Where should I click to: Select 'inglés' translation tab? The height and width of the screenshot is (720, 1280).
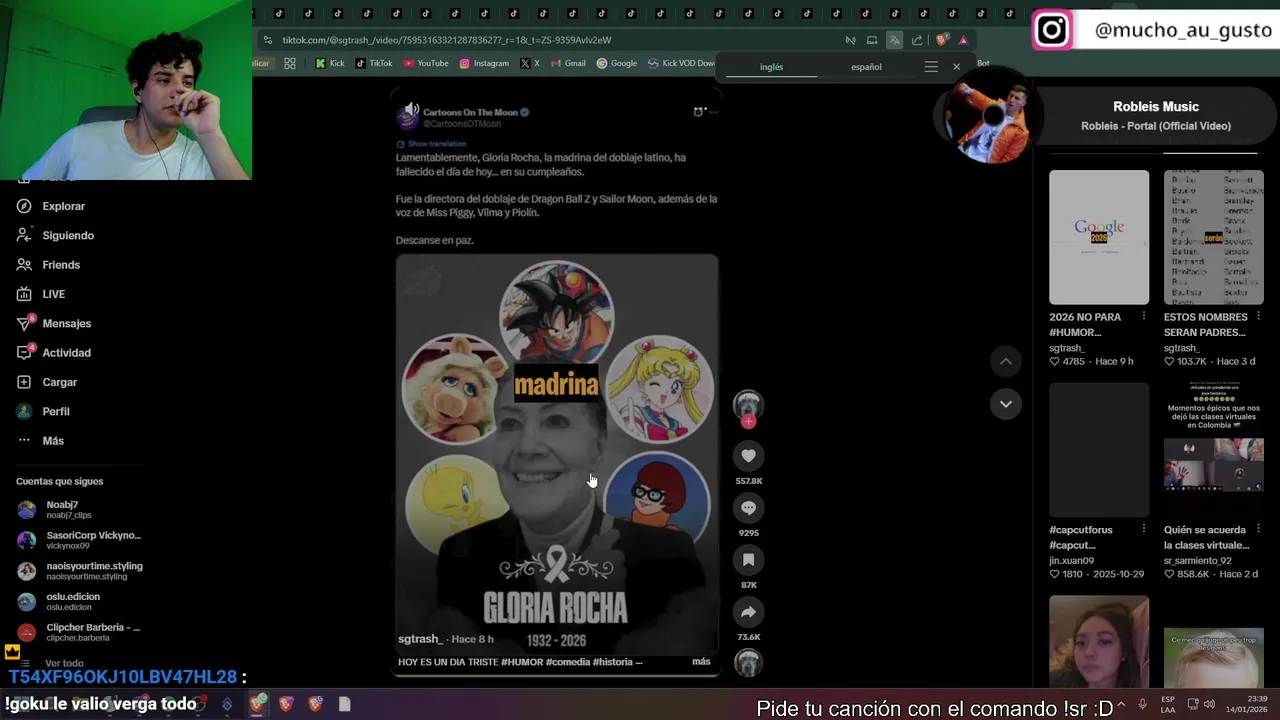[x=771, y=67]
